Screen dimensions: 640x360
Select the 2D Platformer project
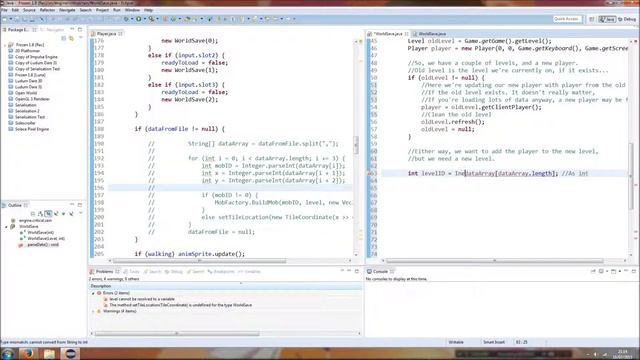point(27,51)
